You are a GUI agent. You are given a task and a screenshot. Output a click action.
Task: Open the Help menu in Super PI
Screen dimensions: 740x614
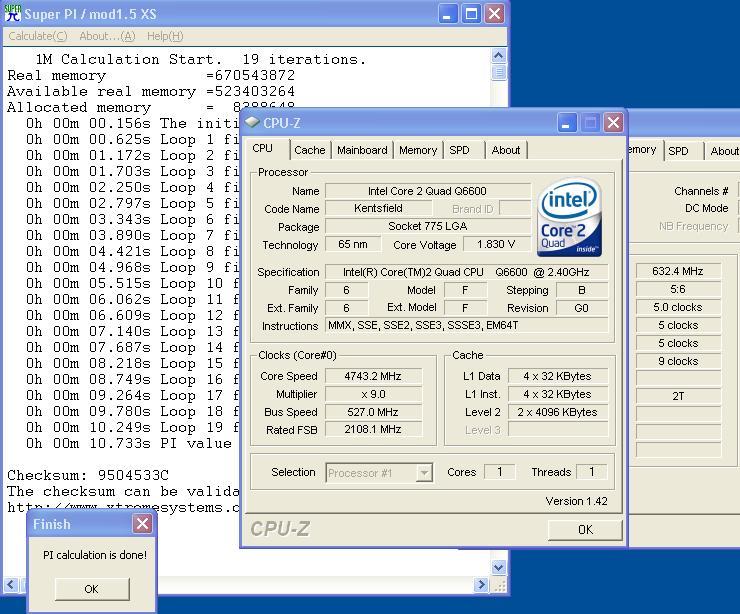165,36
